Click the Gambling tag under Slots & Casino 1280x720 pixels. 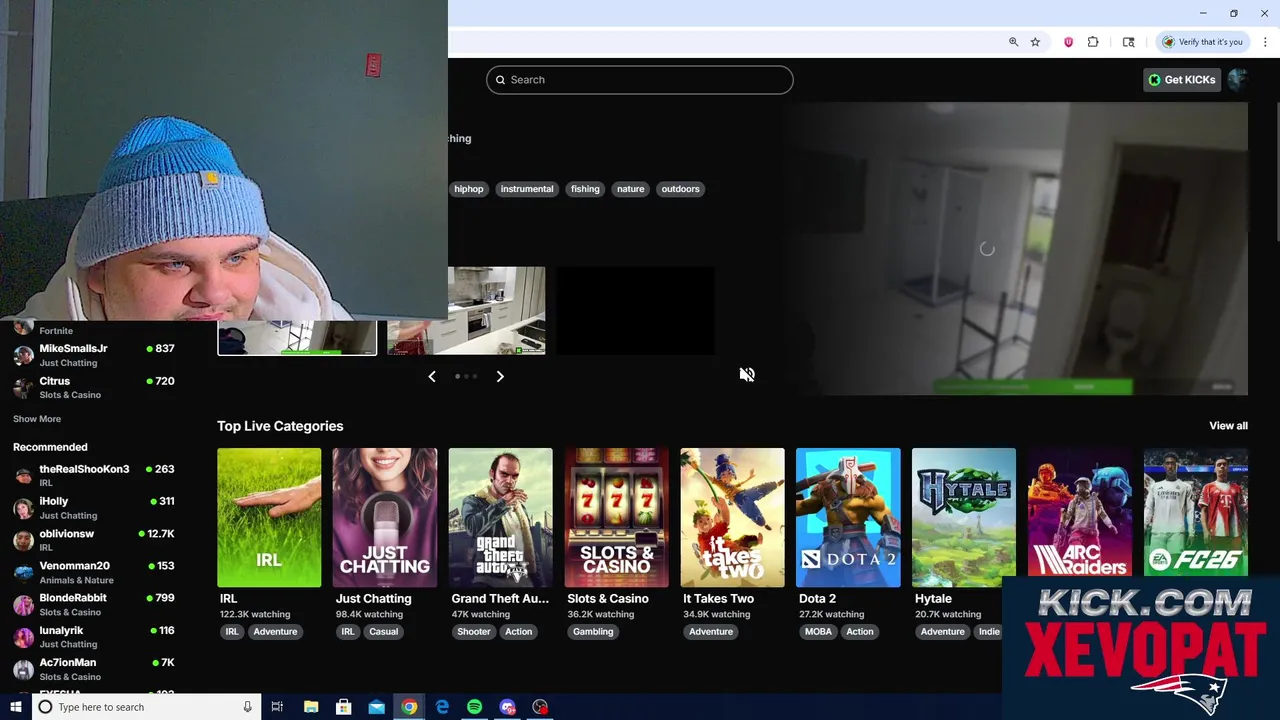pyautogui.click(x=593, y=632)
